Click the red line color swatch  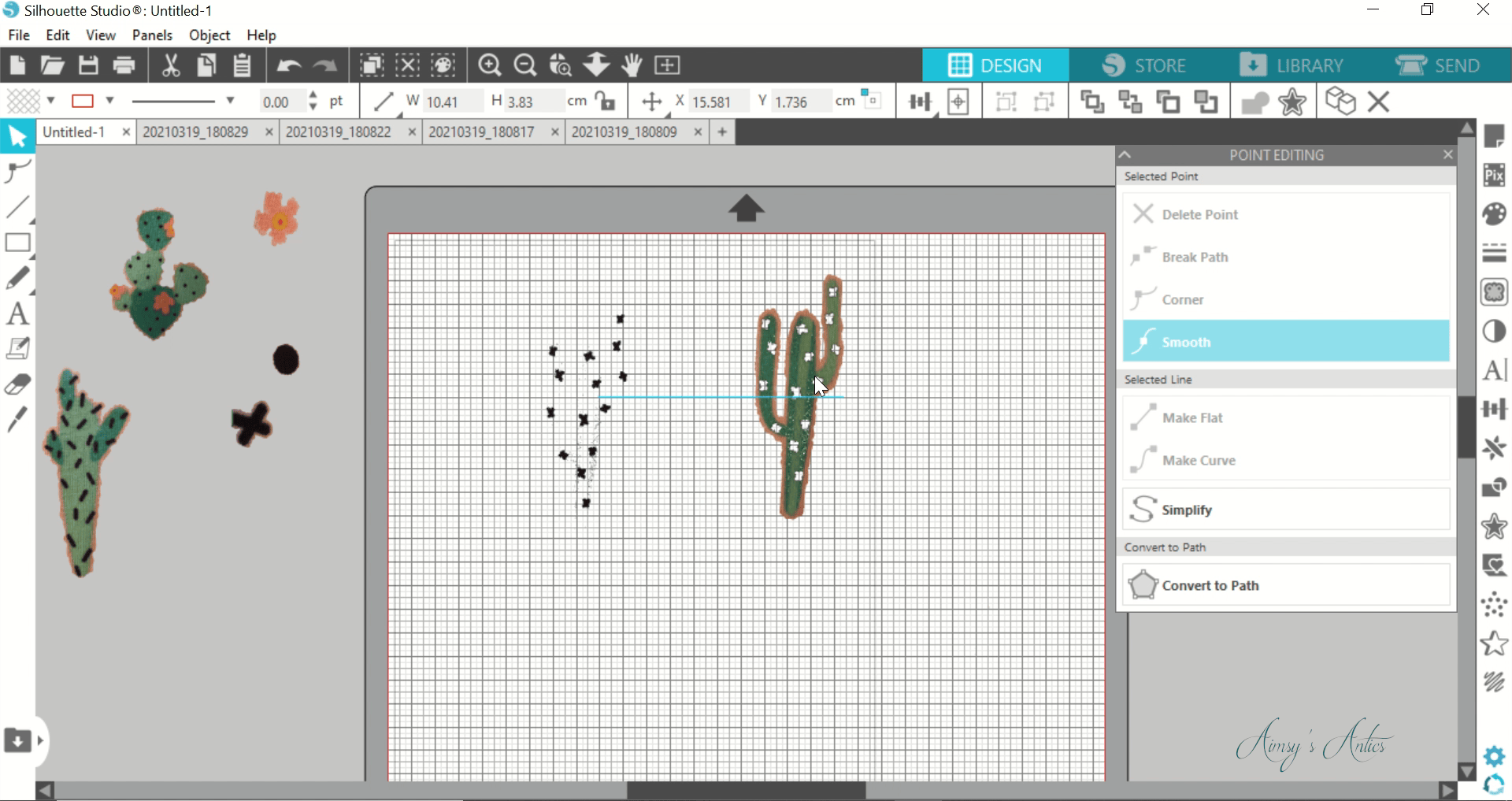pos(83,101)
